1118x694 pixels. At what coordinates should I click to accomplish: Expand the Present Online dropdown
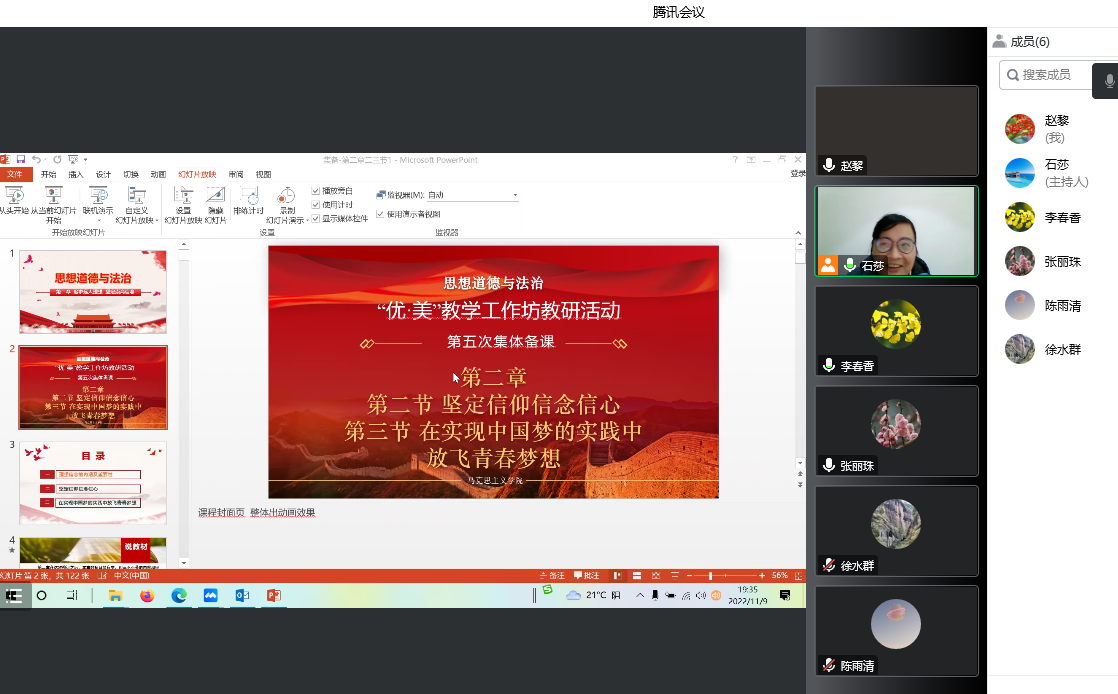click(98, 221)
